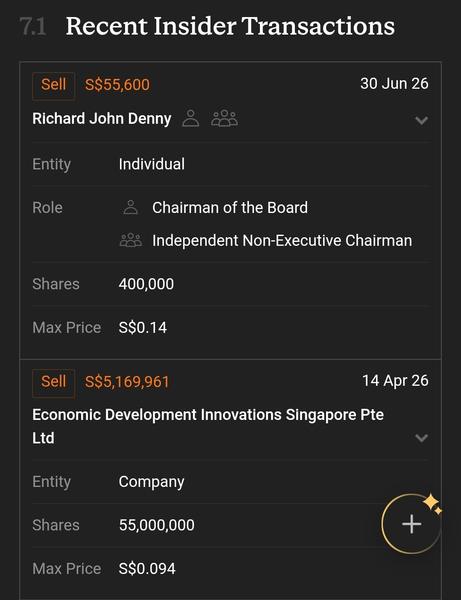Click the group people icon beside Richard John Denny

tap(225, 118)
